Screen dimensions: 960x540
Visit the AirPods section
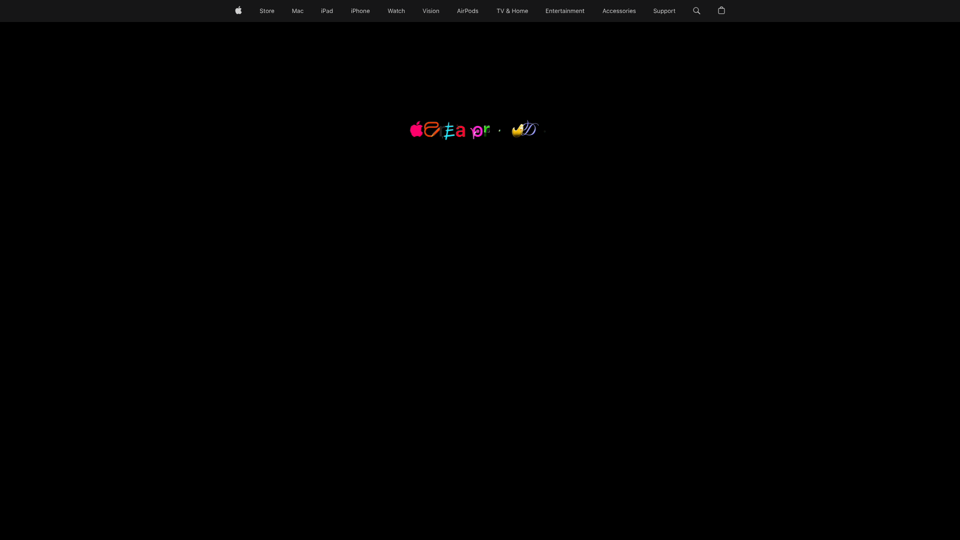click(x=468, y=11)
